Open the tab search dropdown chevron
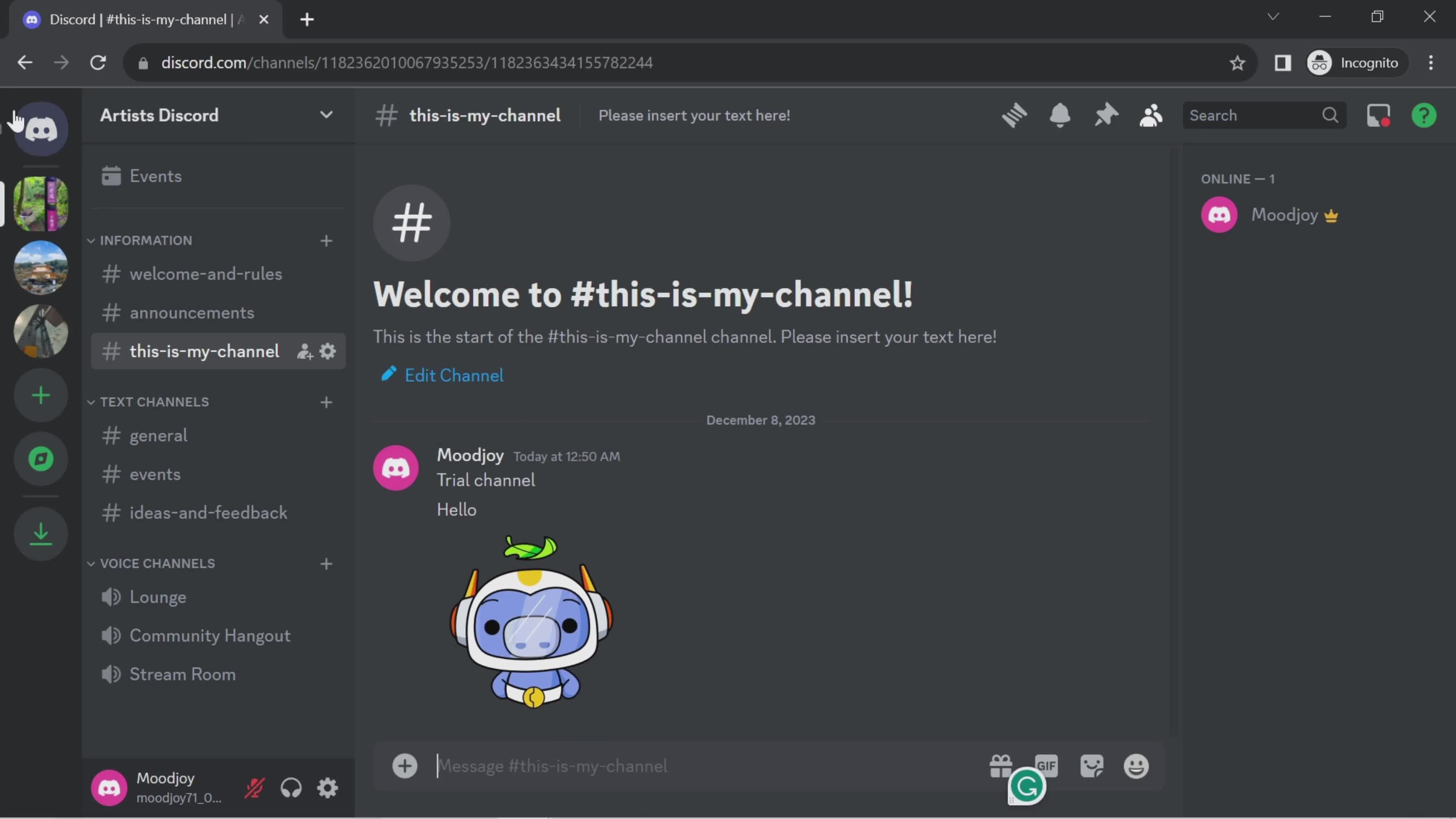This screenshot has width=1456, height=819. pos(1273,16)
